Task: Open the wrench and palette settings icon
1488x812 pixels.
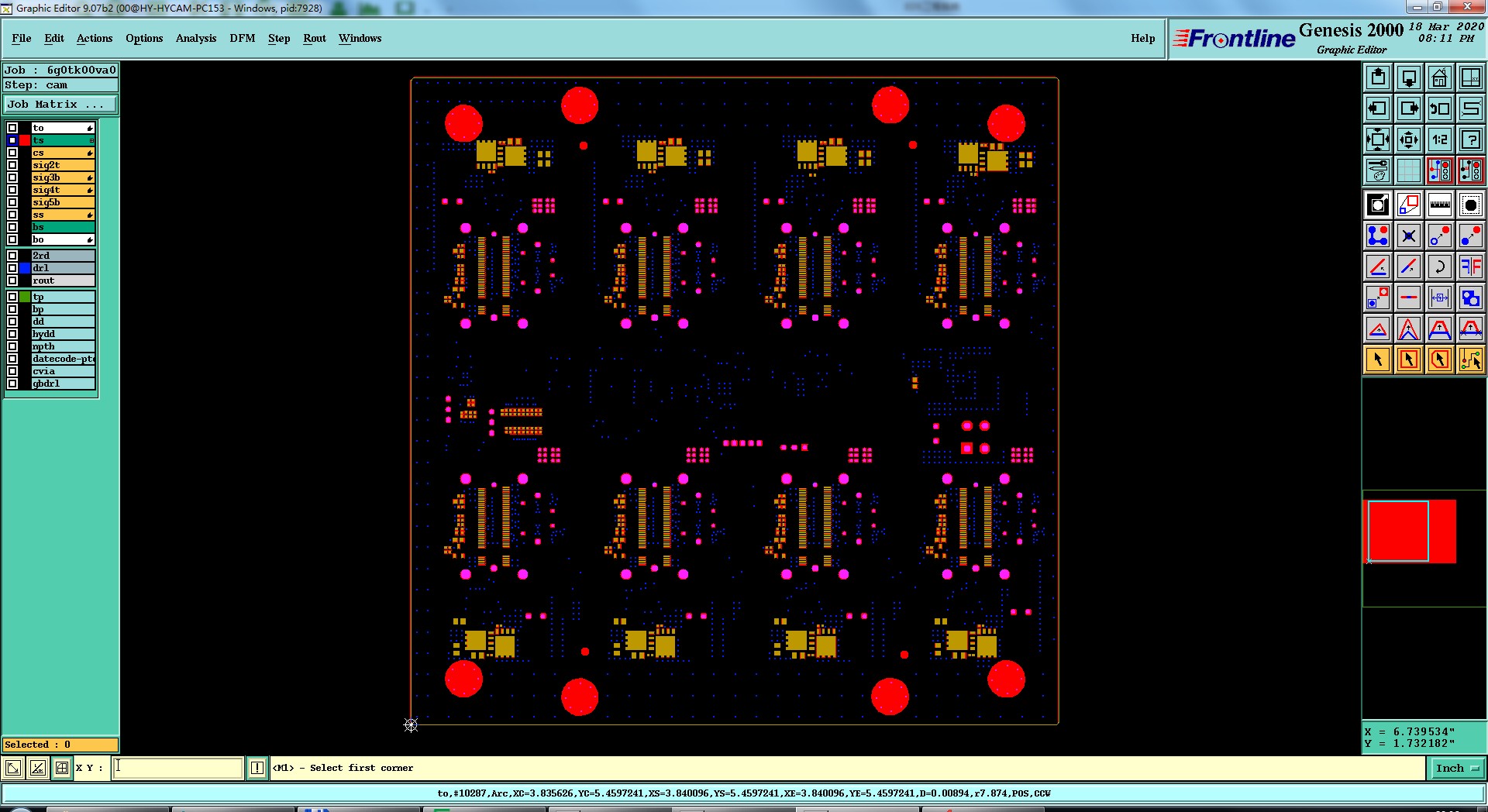Action: coord(1378,170)
